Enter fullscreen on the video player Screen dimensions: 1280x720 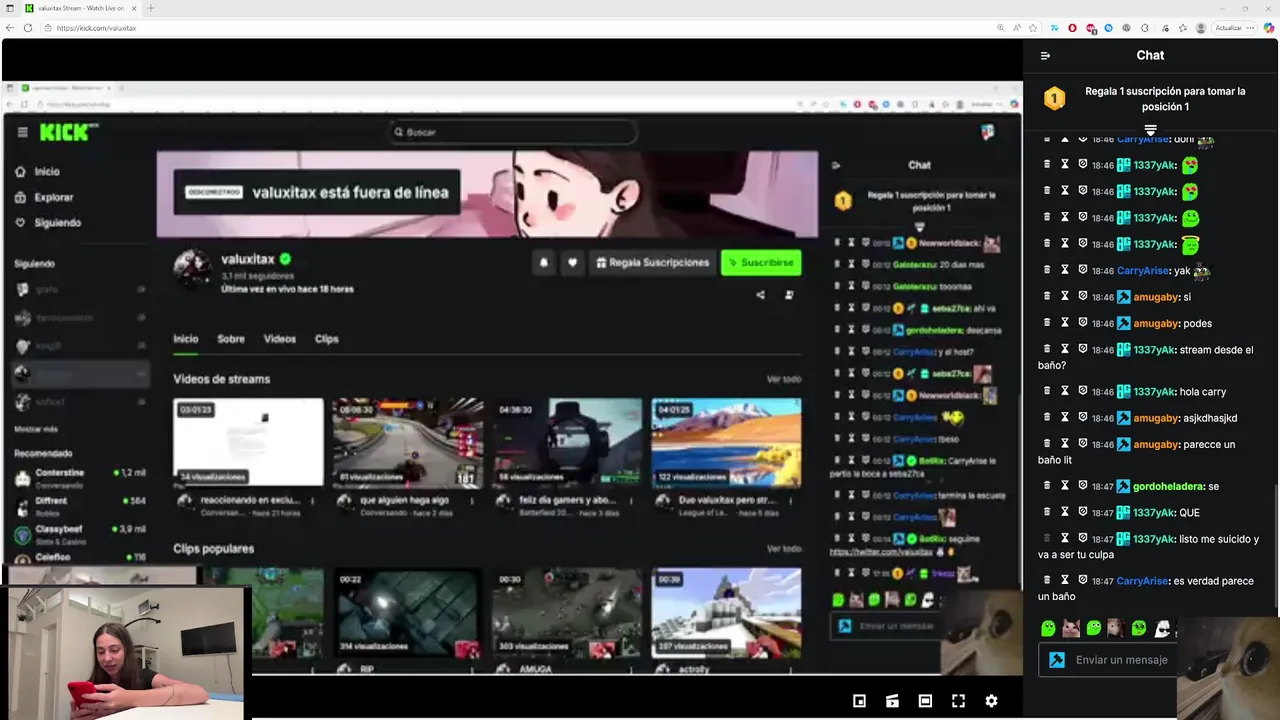point(958,701)
